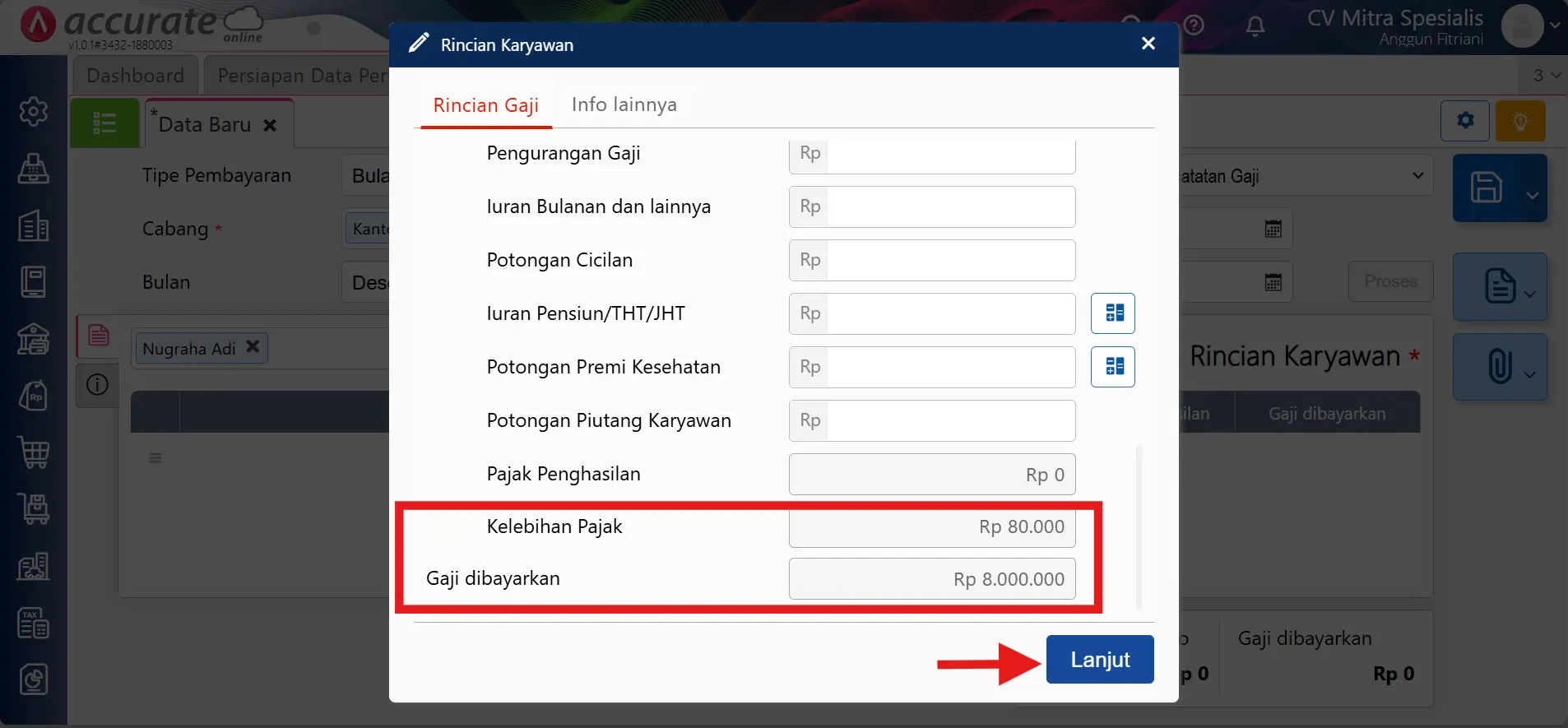Close the Rincian Karyawan dialog
Viewport: 1568px width, 728px height.
1148,44
